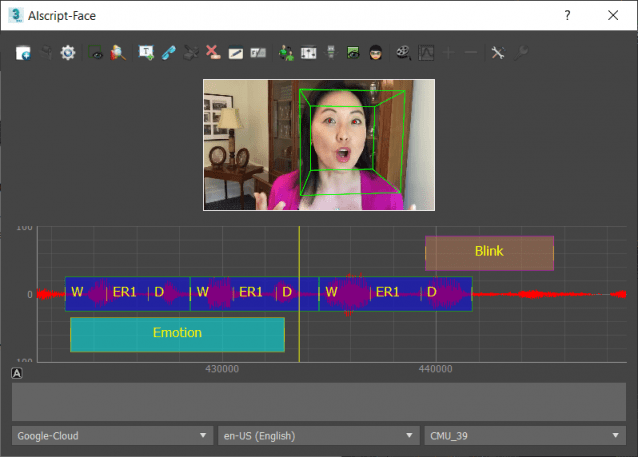Open the help question mark button
The height and width of the screenshot is (457, 638).
click(567, 15)
